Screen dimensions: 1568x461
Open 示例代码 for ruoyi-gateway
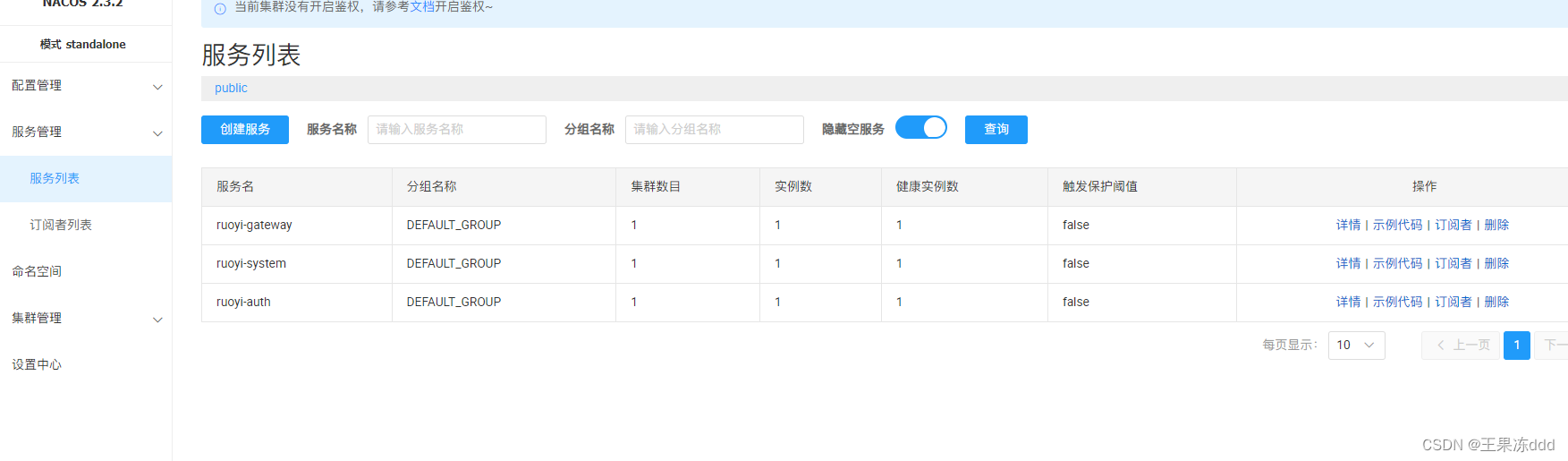pyautogui.click(x=1397, y=226)
